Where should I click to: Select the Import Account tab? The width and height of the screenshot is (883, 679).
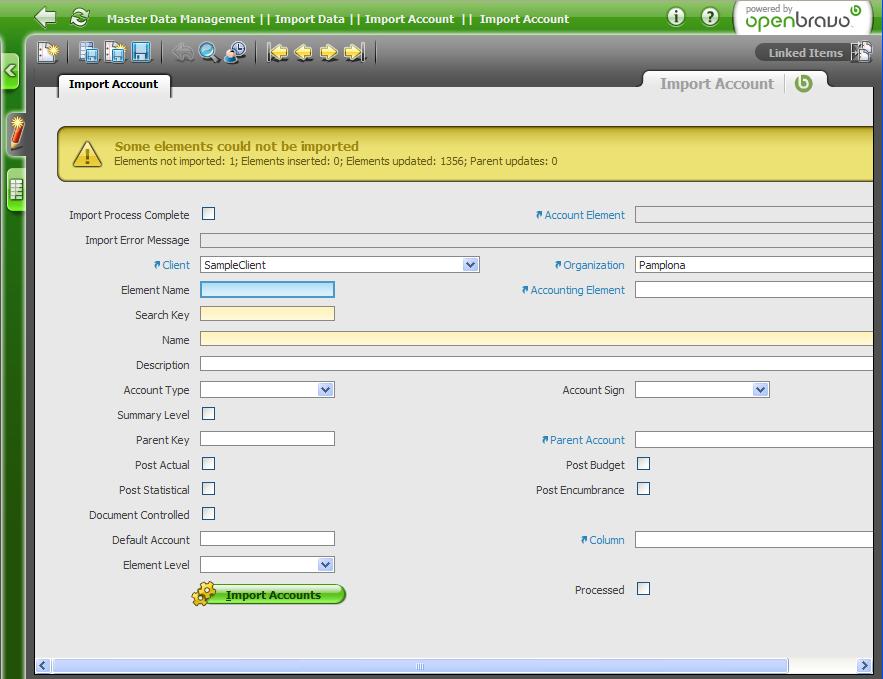click(113, 85)
